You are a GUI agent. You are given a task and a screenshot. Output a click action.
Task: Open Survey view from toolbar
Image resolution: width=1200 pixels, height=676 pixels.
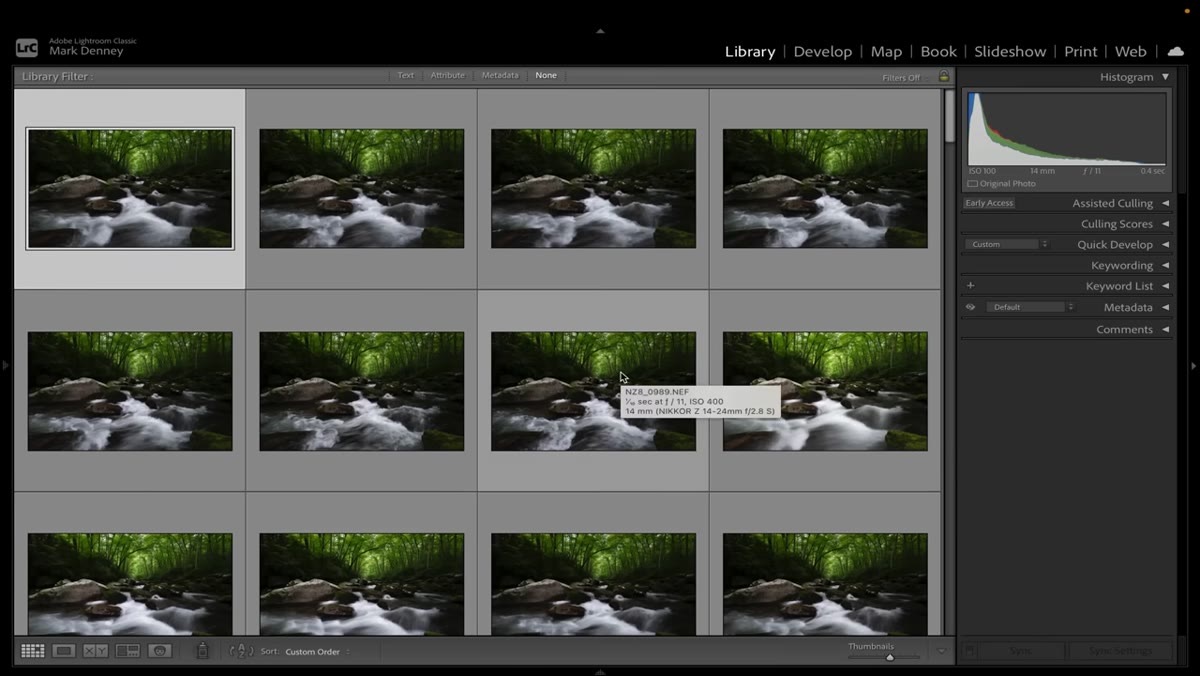click(x=127, y=651)
